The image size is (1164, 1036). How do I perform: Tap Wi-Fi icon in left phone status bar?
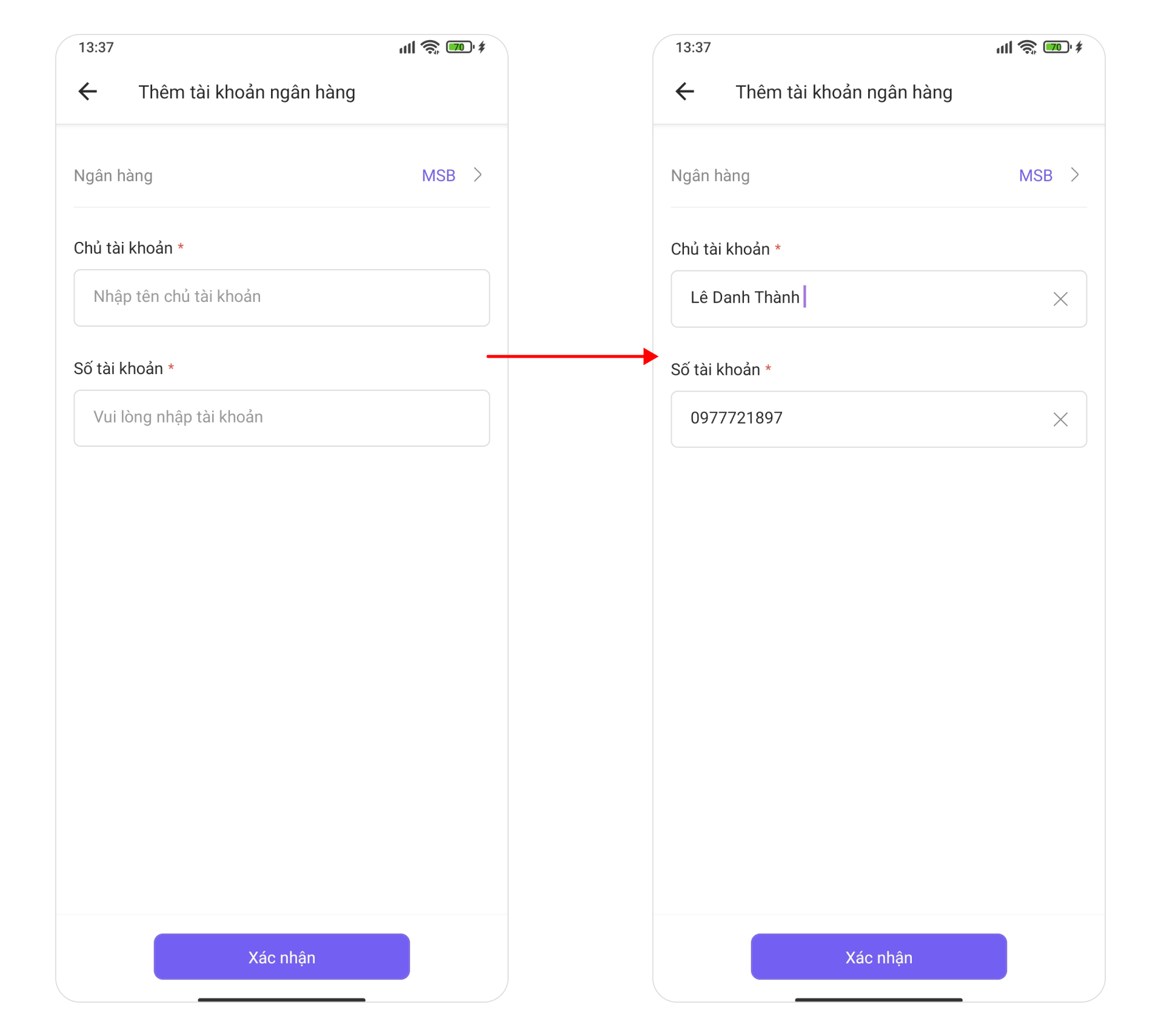pyautogui.click(x=430, y=47)
